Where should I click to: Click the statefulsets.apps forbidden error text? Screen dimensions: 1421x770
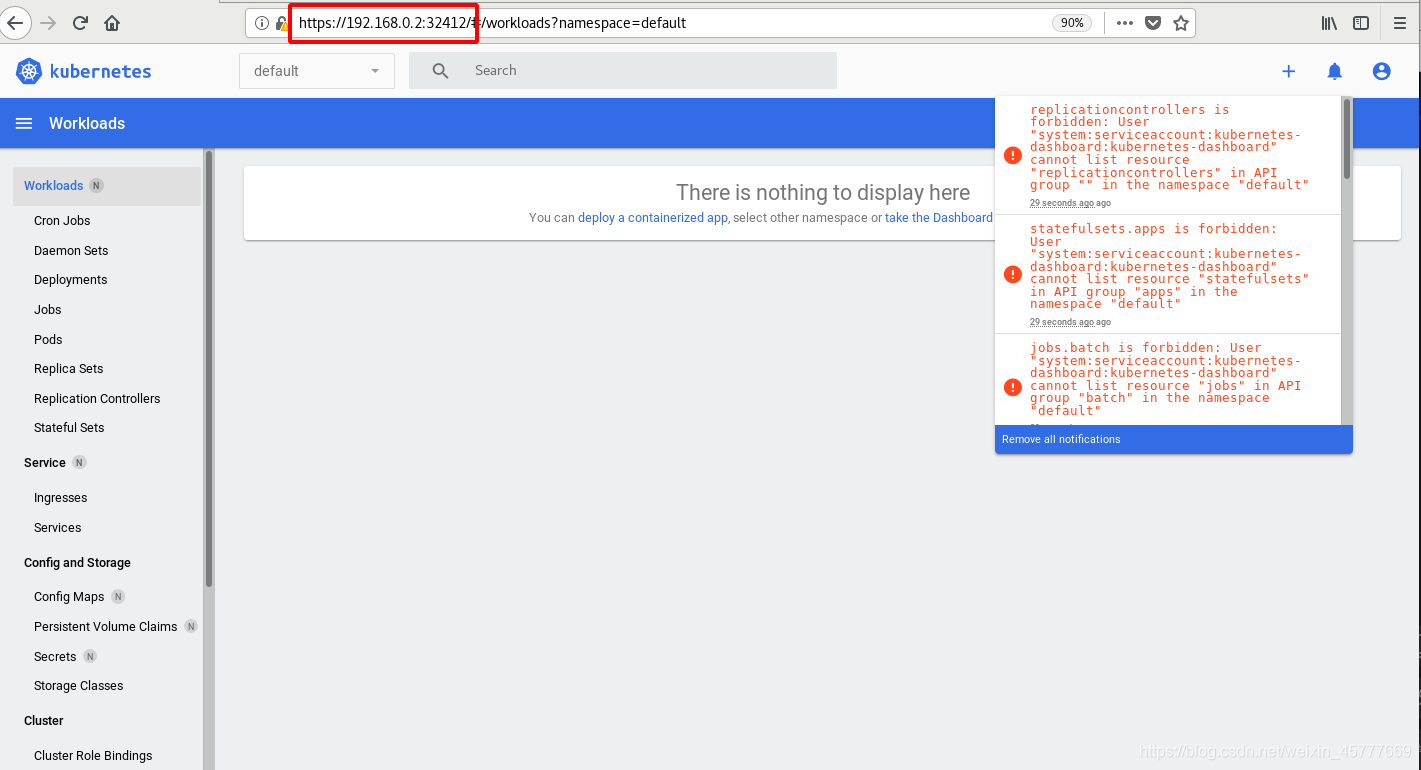click(x=1169, y=266)
